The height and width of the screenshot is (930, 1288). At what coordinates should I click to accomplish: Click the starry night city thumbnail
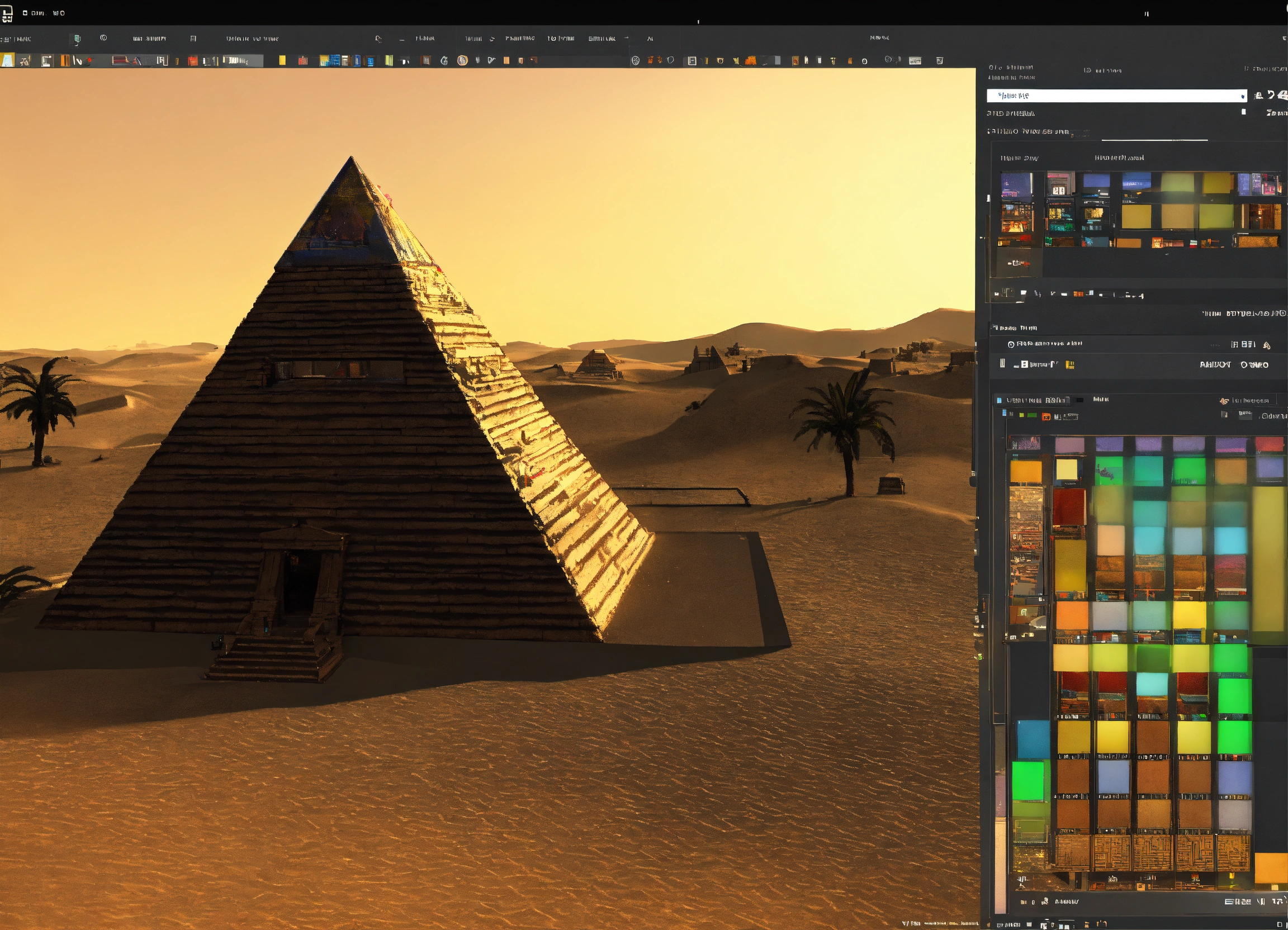(x=1016, y=185)
